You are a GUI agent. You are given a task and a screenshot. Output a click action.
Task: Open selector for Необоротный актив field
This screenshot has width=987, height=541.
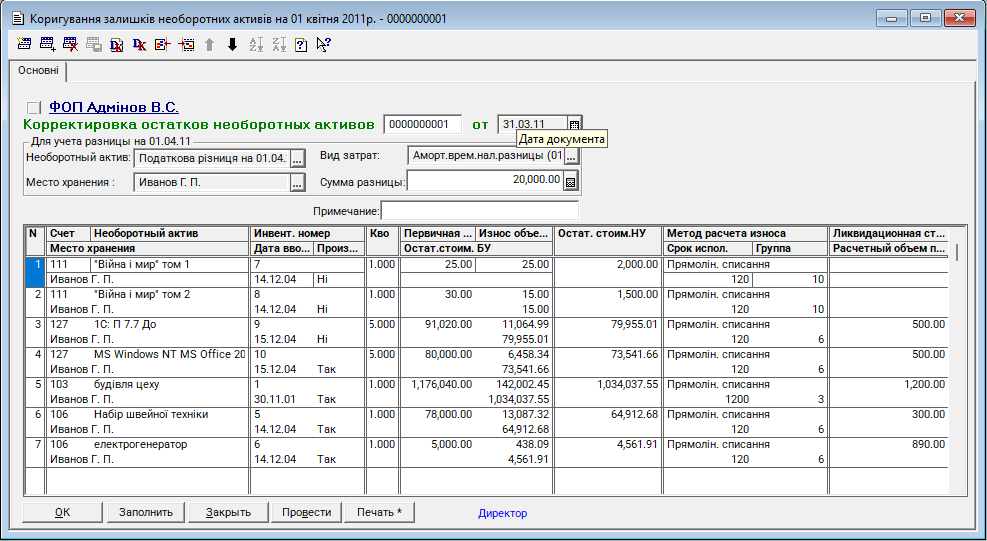pos(297,158)
